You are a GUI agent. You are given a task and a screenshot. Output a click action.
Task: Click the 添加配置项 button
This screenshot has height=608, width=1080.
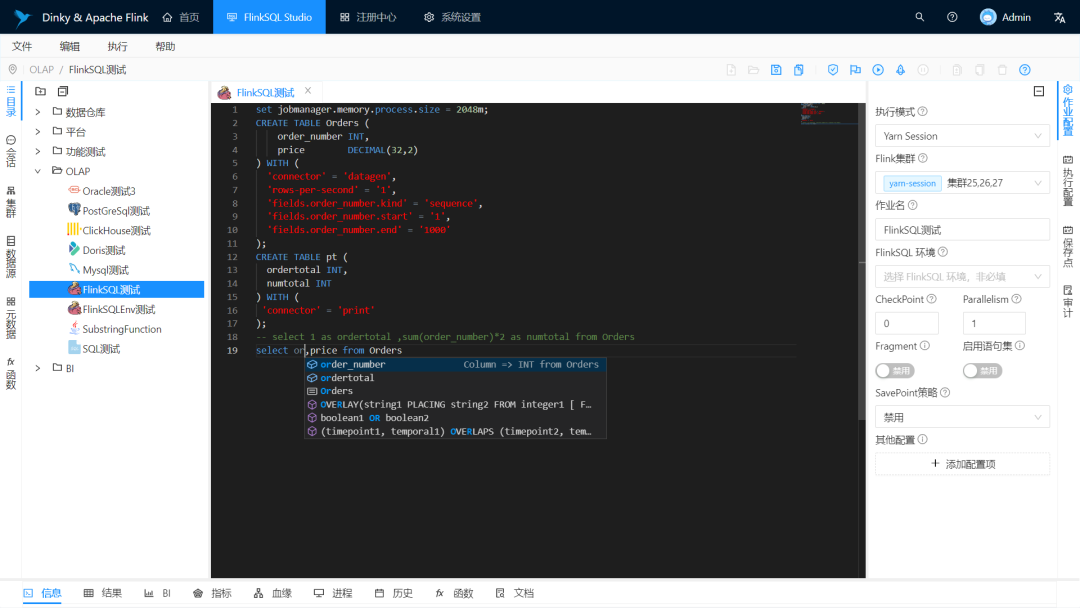pos(962,463)
